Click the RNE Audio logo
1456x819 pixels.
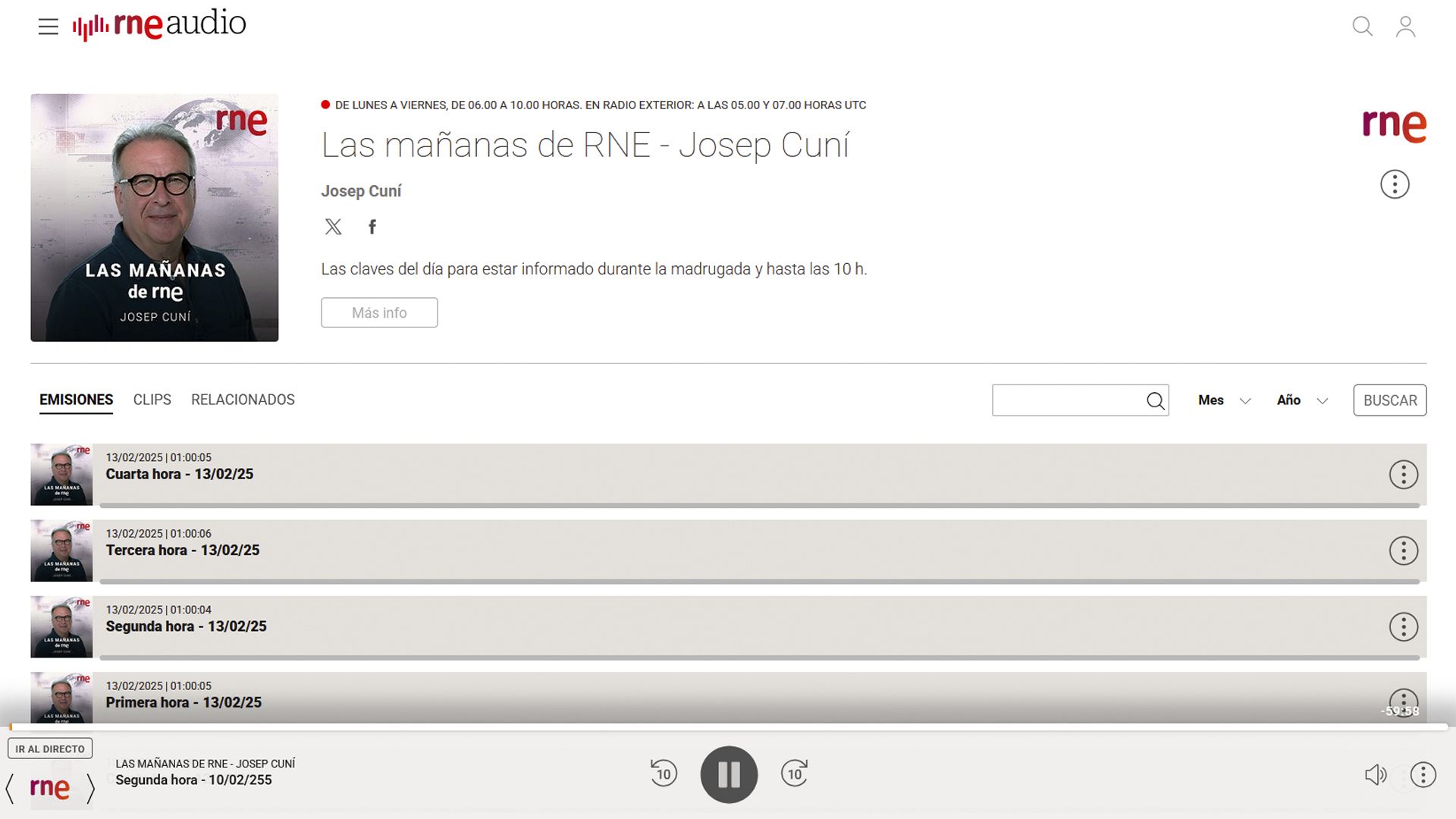tap(159, 25)
